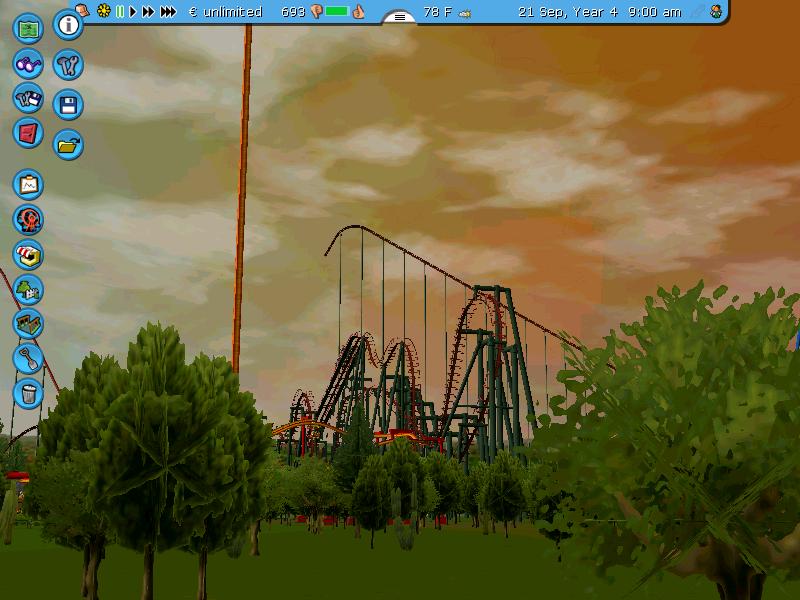
Task: Open view options with binoculars icon
Action: (28, 64)
